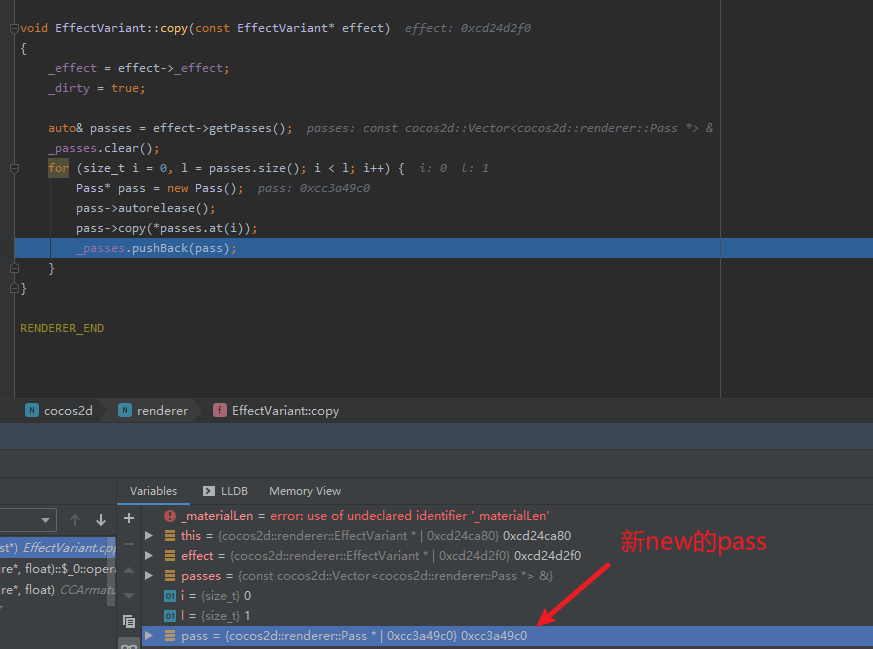Select the 'l = {size_t} 1' variable row
This screenshot has height=649, width=873.
(507, 616)
